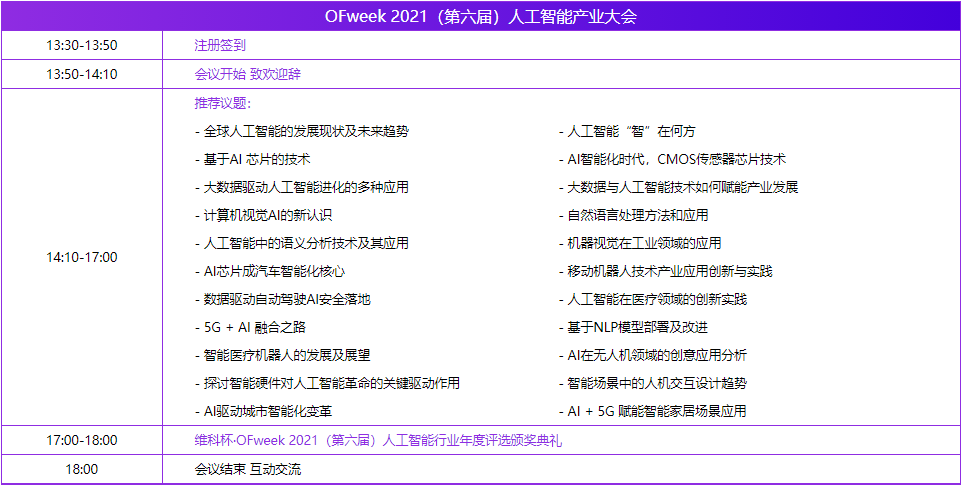Select topic 机器视觉在工业领域的应用

pyautogui.click(x=640, y=243)
